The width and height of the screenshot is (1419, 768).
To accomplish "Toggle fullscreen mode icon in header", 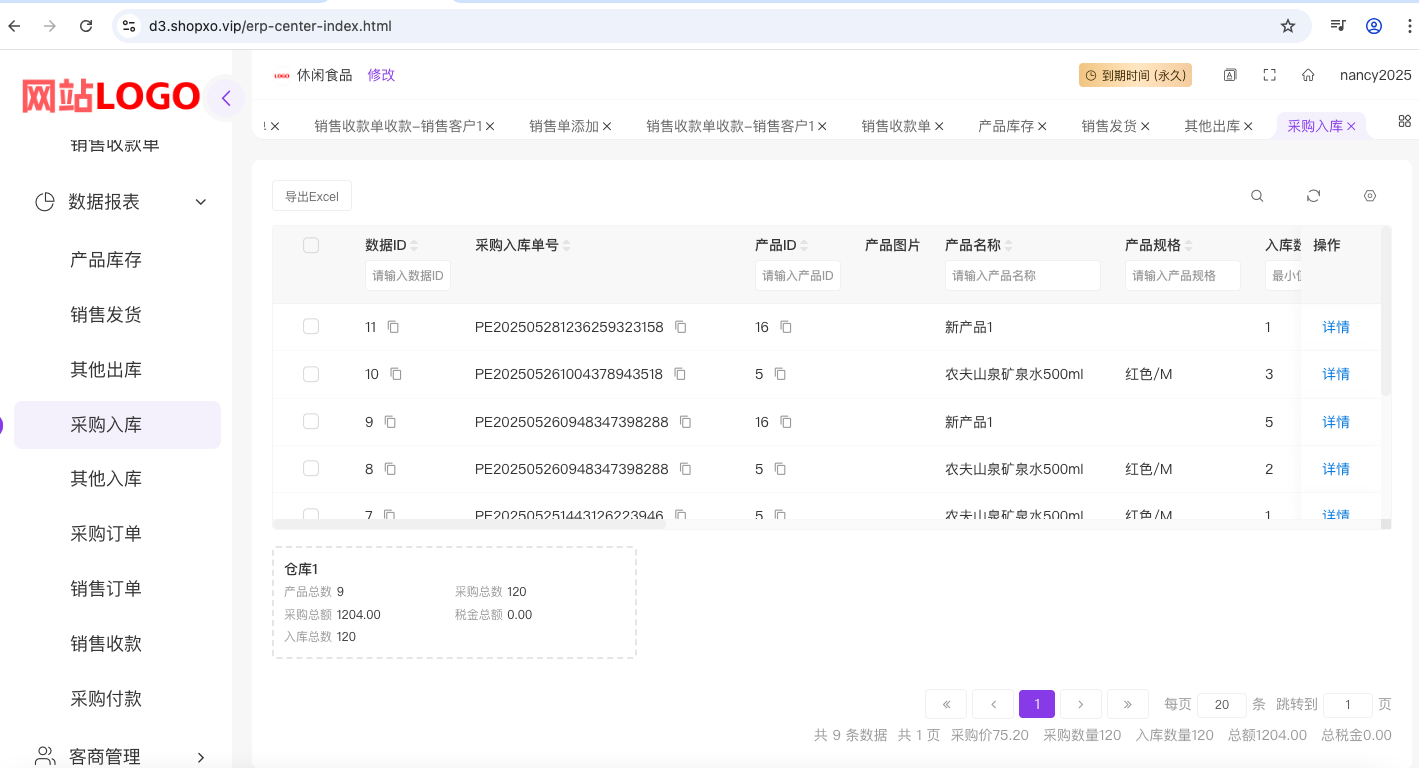I will click(x=1269, y=75).
